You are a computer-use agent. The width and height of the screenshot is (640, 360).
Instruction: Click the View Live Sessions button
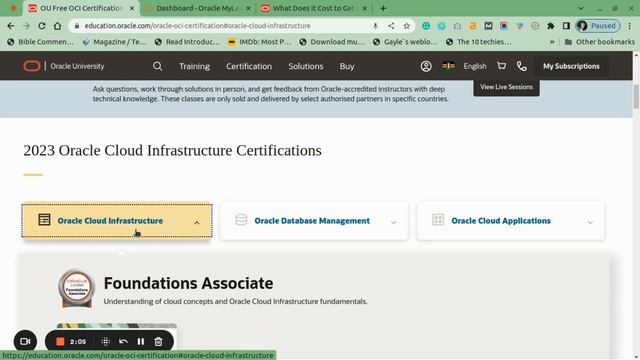[x=506, y=87]
